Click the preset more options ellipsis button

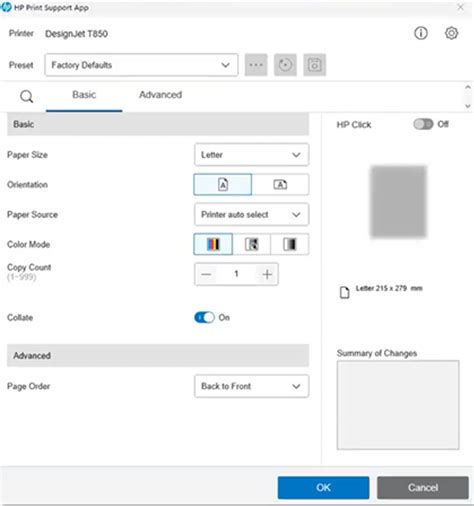(256, 65)
